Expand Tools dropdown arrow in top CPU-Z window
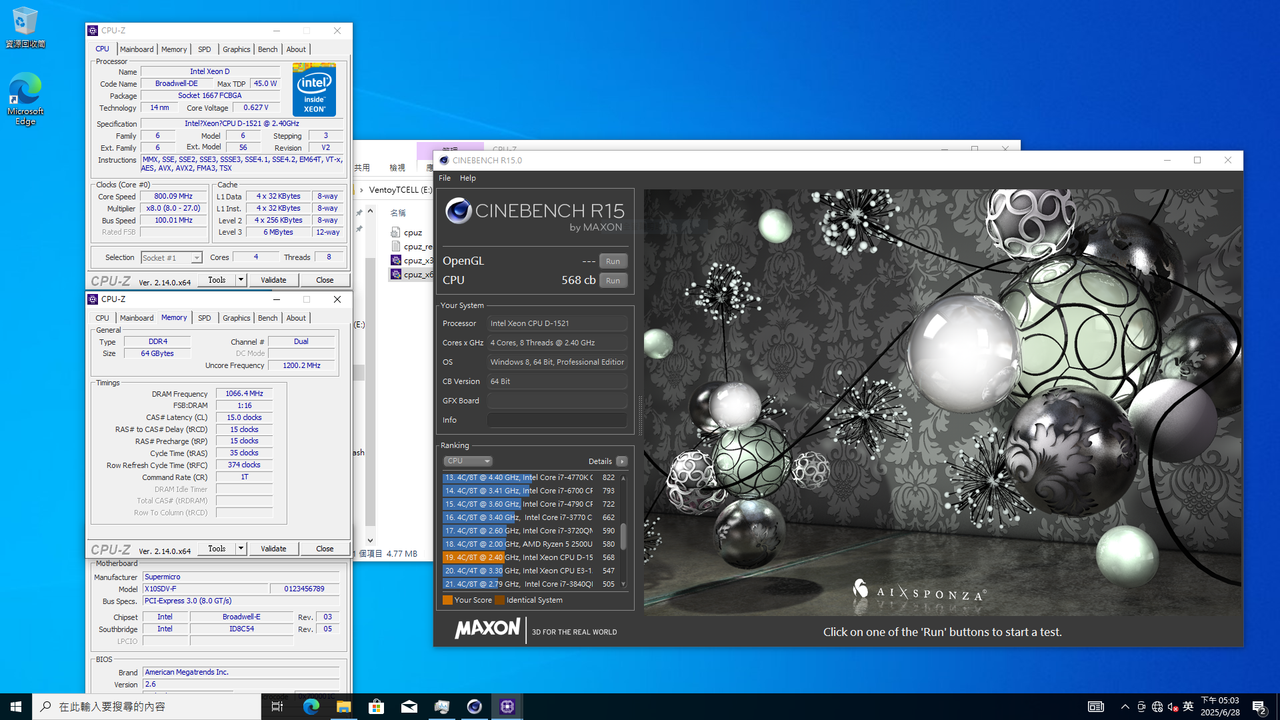The image size is (1280, 720). coord(241,280)
